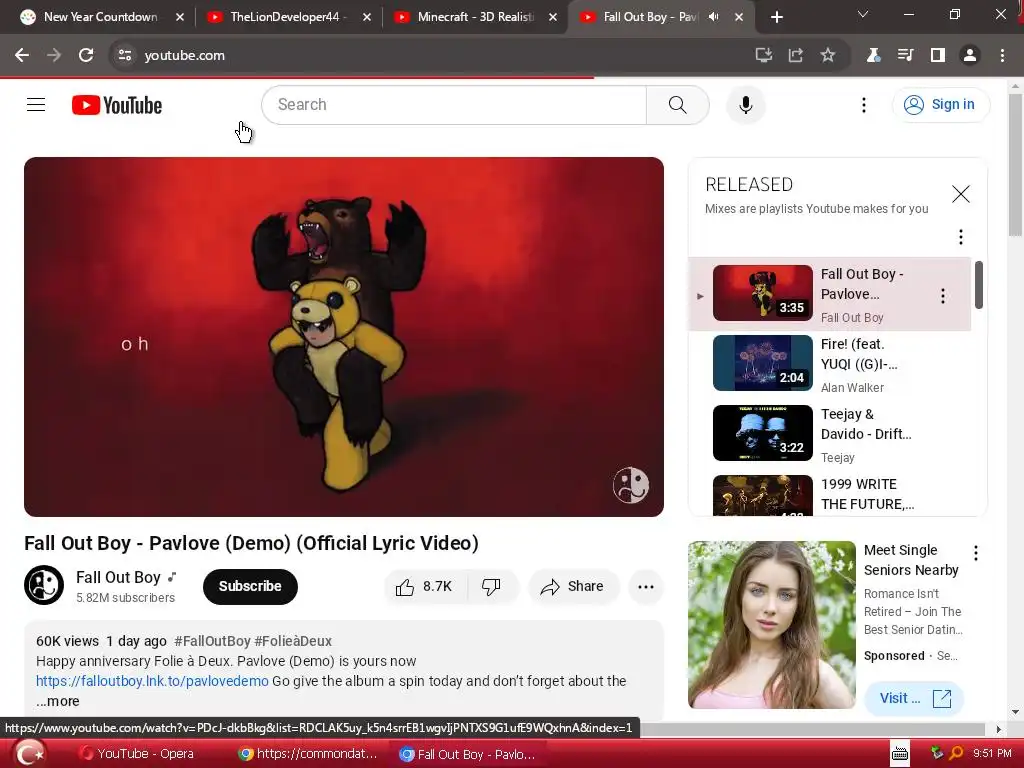Open the Fall Out Boy channel name link

(x=118, y=577)
